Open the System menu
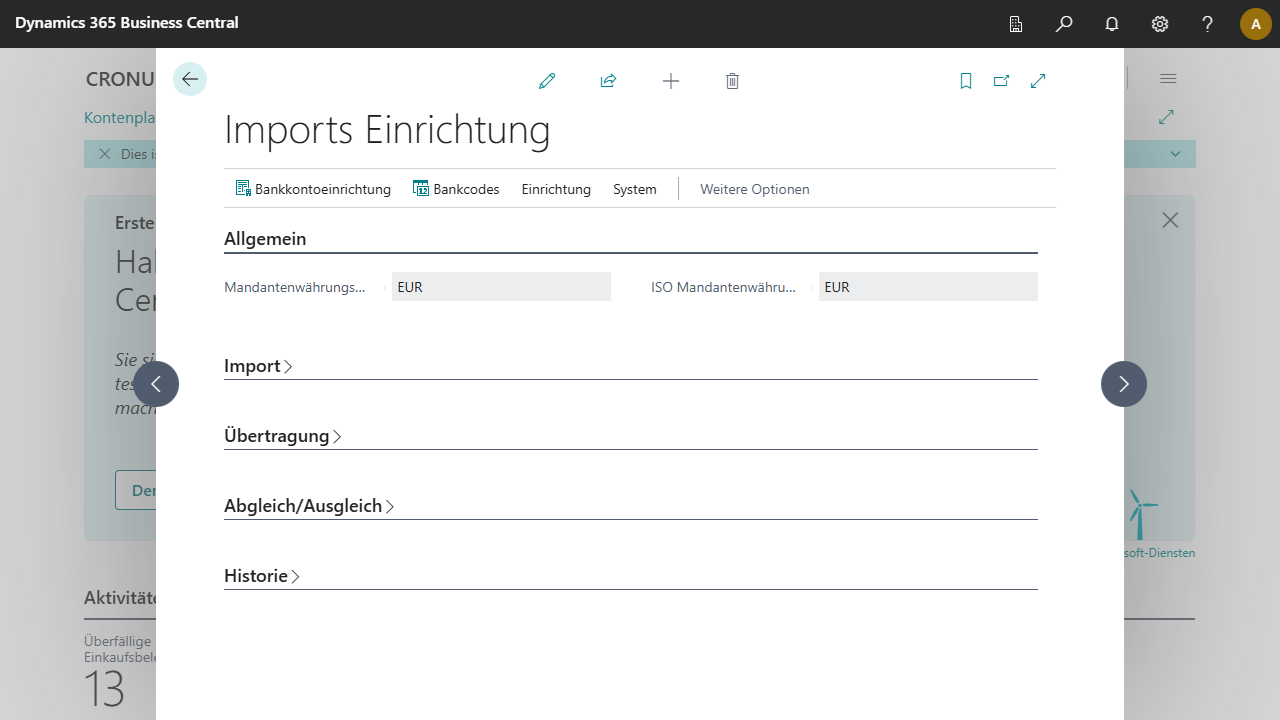This screenshot has height=720, width=1280. tap(635, 189)
